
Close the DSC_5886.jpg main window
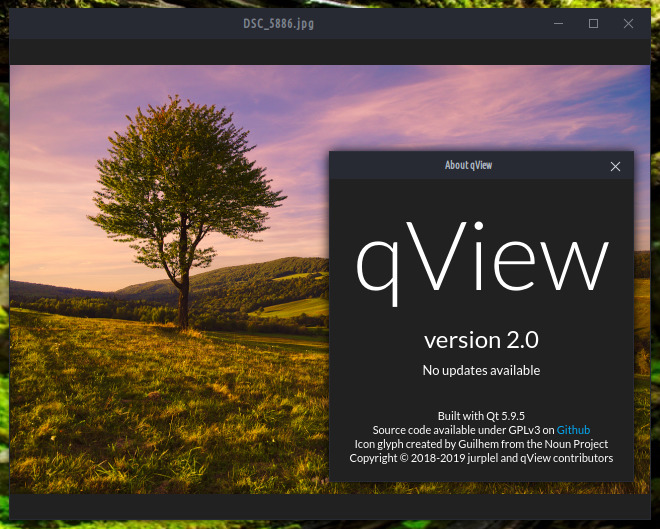pos(628,24)
